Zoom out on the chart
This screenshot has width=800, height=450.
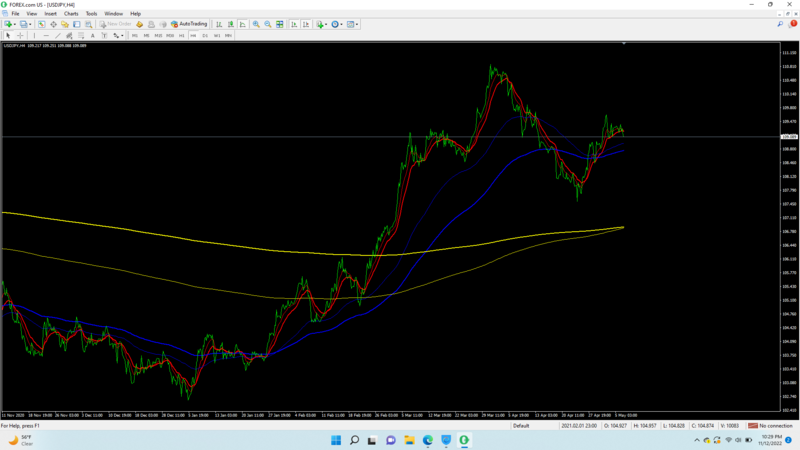268,24
